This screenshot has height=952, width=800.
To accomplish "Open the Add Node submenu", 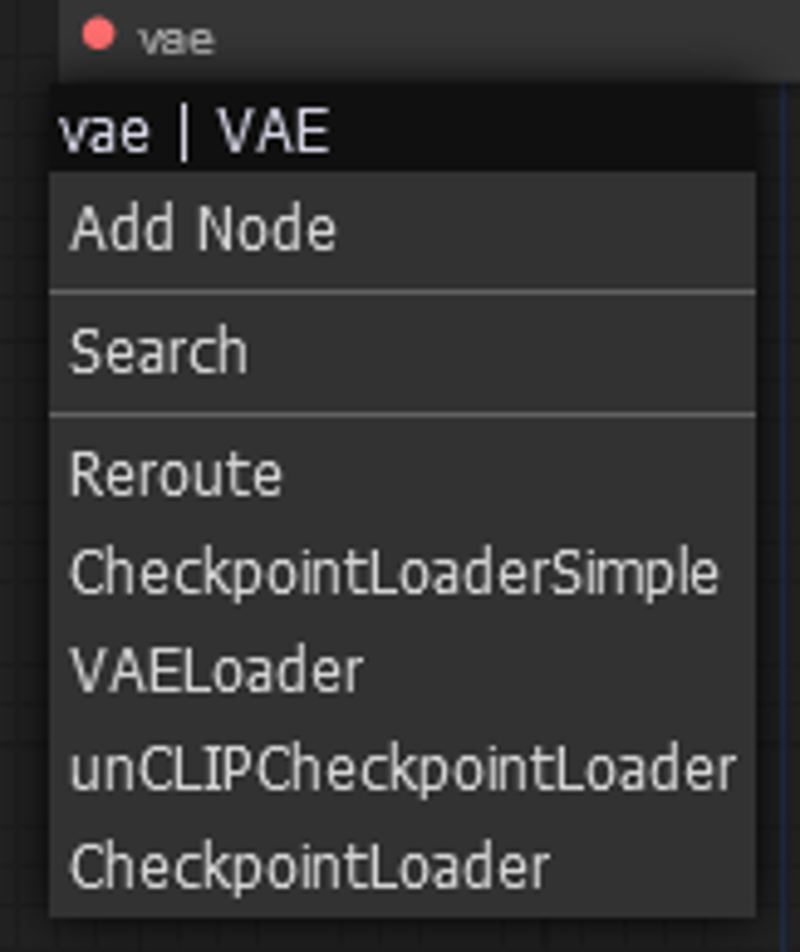I will click(402, 231).
